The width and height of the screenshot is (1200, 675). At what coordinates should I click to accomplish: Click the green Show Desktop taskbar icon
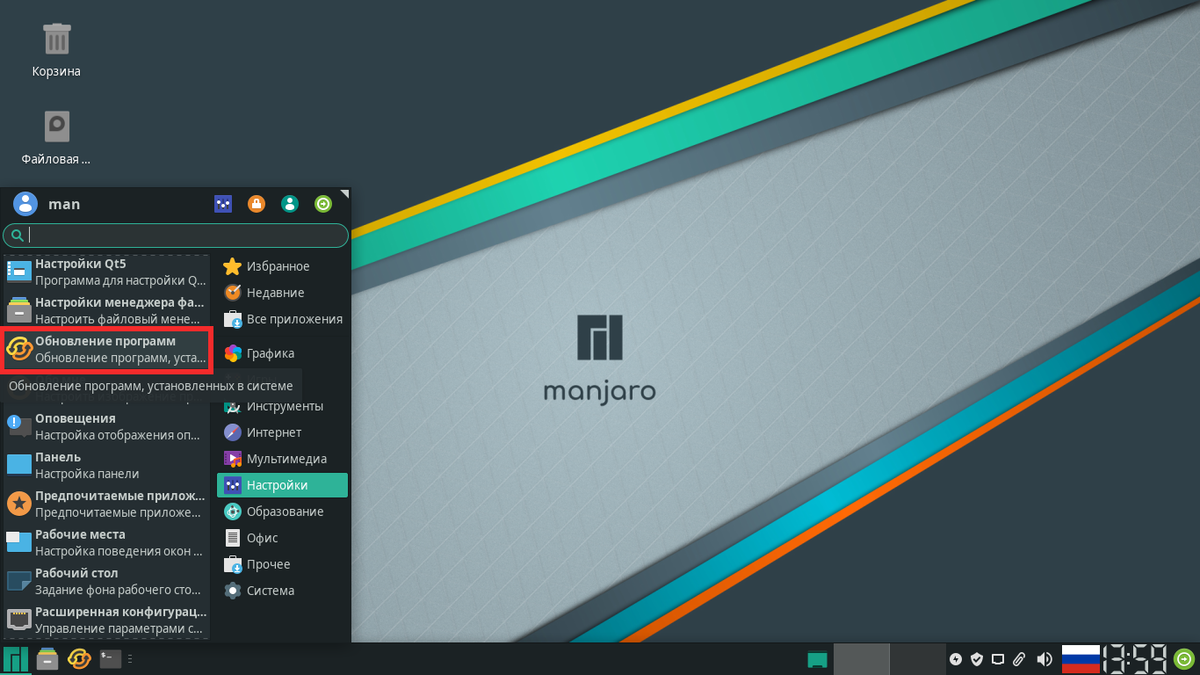(x=817, y=659)
